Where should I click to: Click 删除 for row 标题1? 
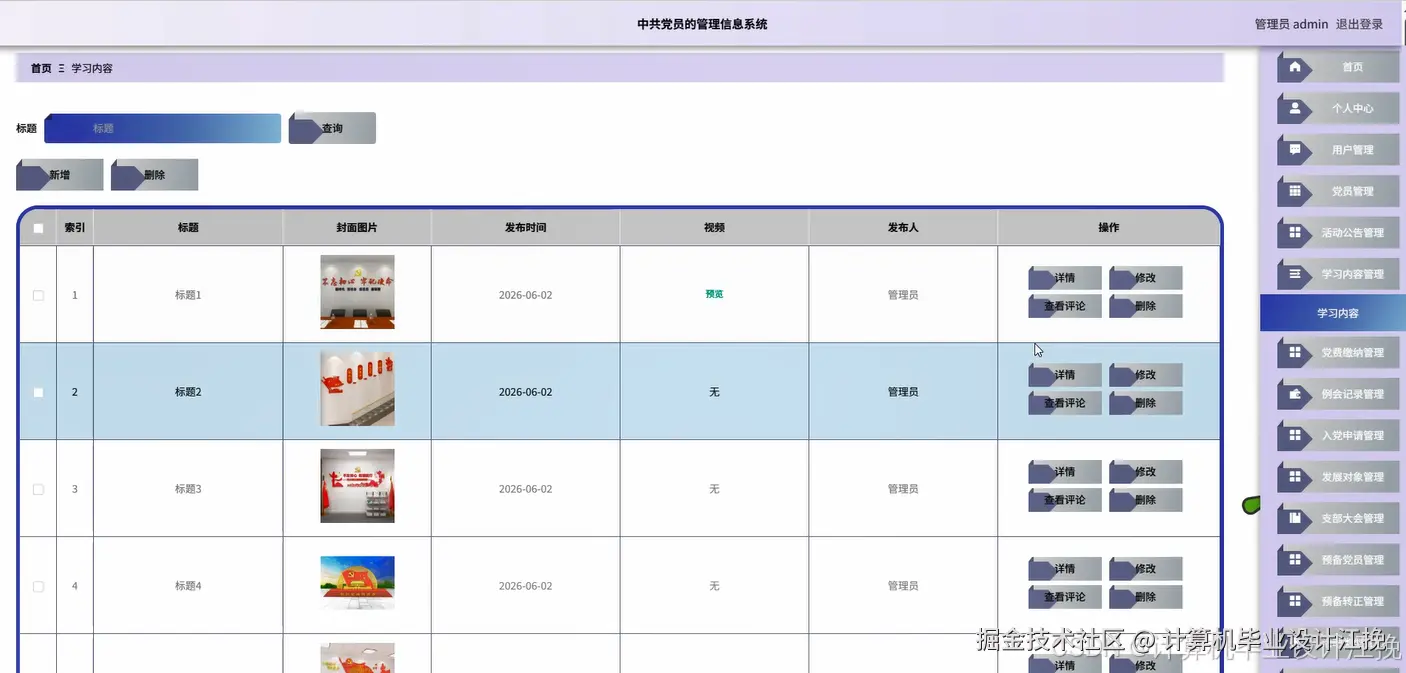(x=1146, y=306)
